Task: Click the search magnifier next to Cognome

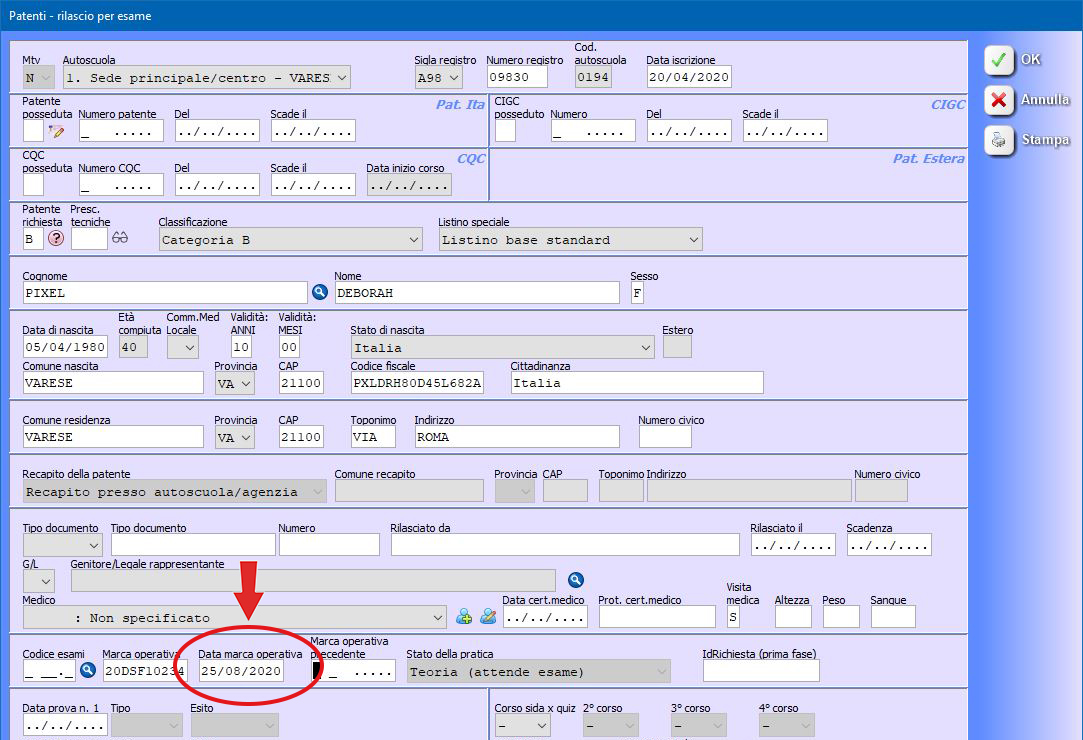Action: [320, 292]
